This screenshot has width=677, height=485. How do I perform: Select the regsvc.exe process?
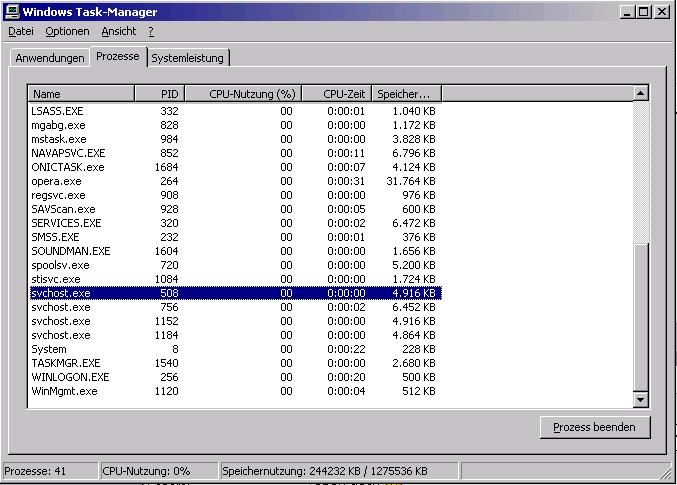coord(235,195)
